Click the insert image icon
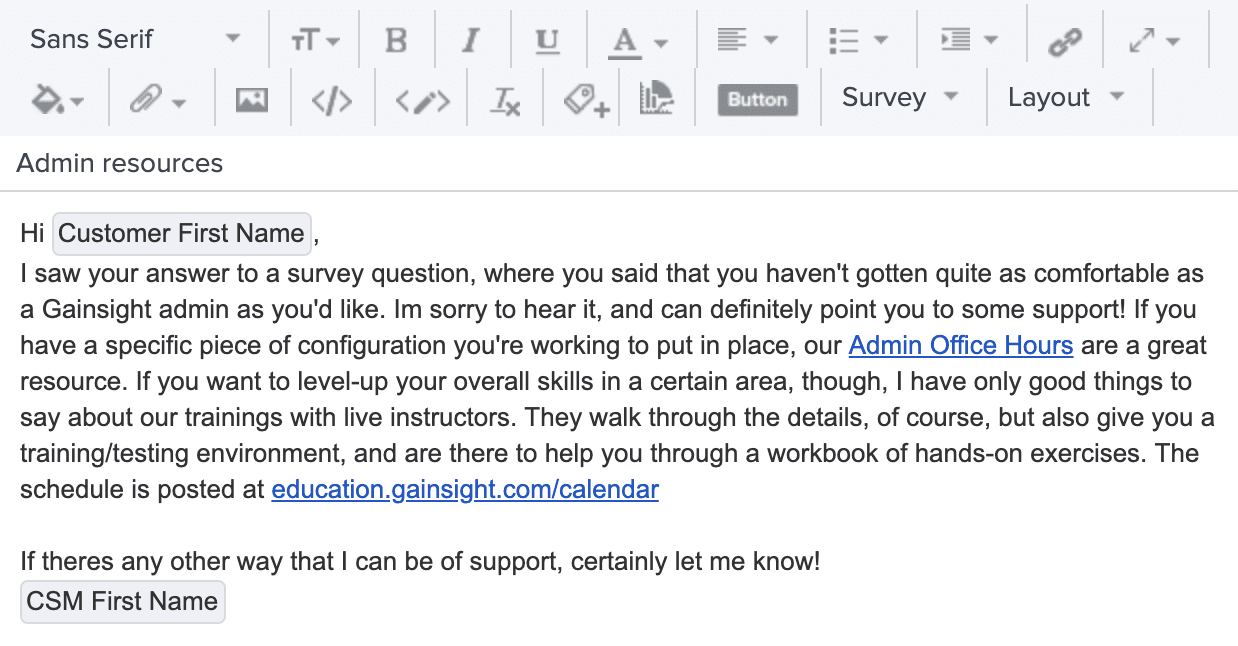The image size is (1238, 646). click(x=251, y=99)
